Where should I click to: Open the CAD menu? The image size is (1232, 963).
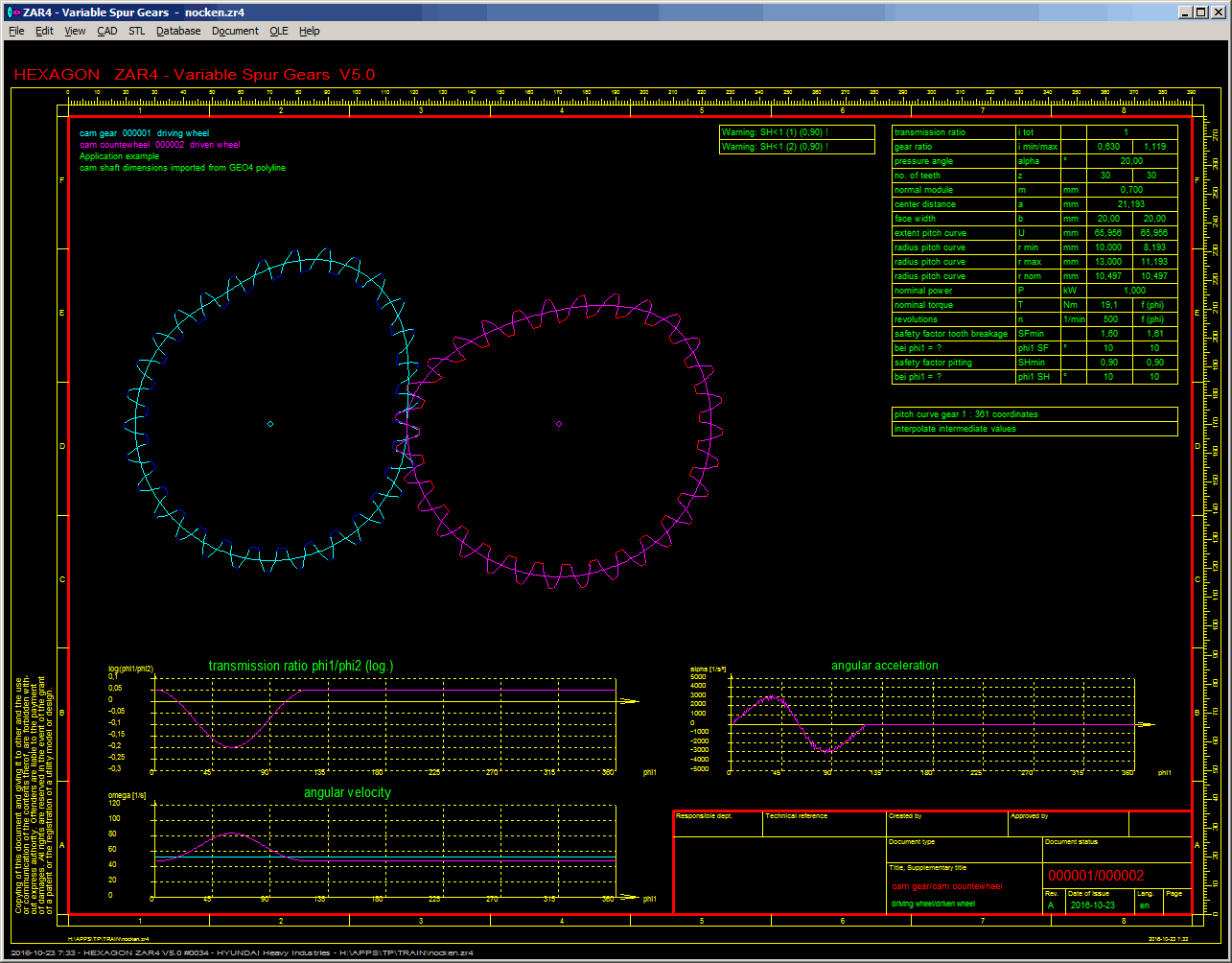106,31
